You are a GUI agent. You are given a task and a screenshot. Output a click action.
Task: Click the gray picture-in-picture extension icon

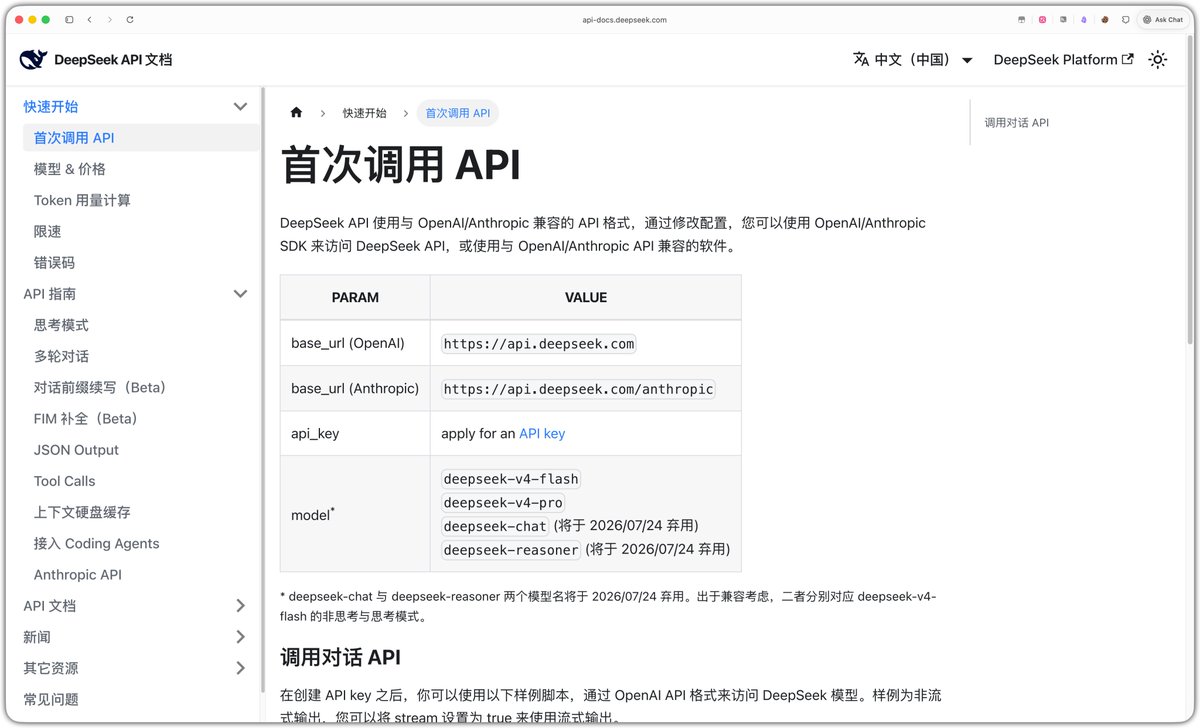1063,19
